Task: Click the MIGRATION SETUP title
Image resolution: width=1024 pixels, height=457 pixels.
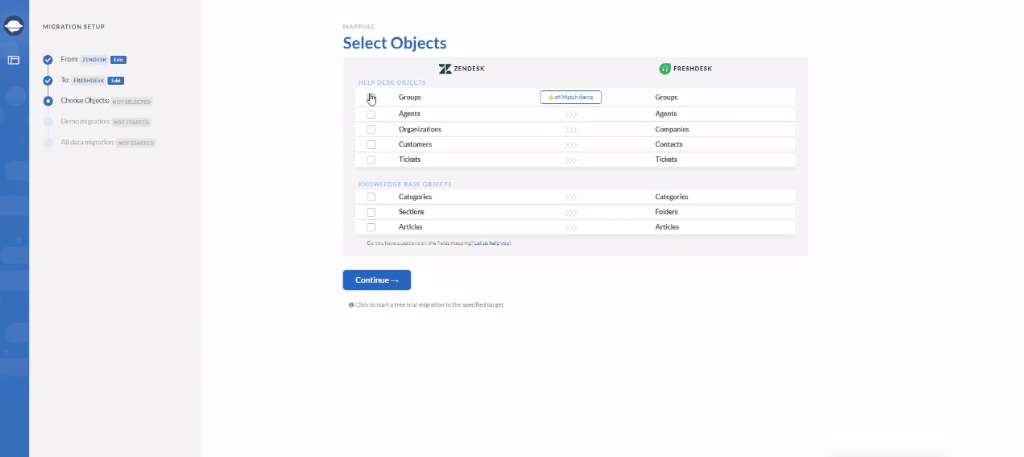Action: (74, 27)
